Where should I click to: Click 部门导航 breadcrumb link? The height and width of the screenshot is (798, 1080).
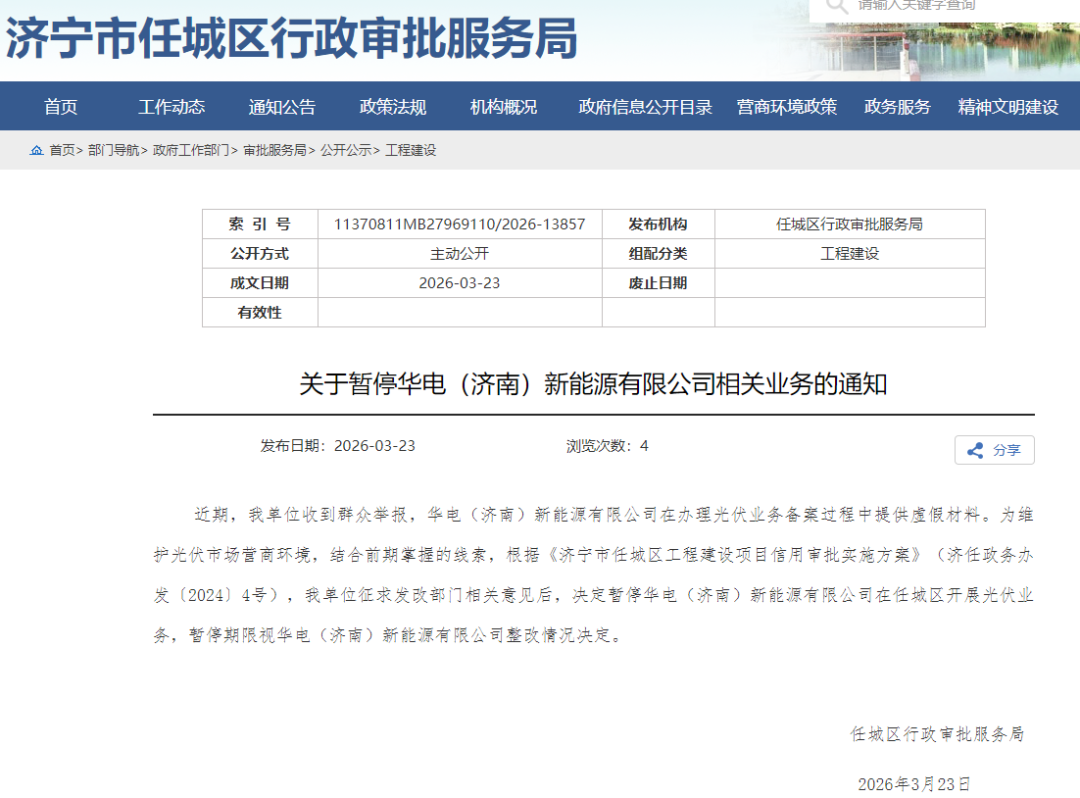[x=113, y=151]
